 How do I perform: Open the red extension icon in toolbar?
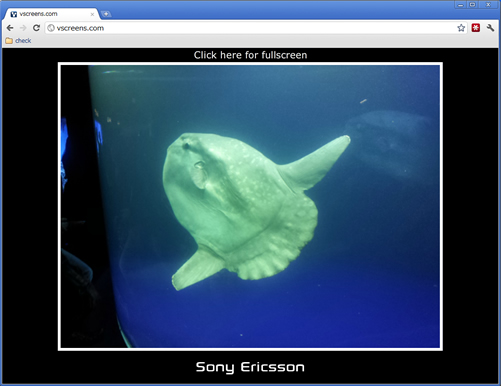[476, 28]
